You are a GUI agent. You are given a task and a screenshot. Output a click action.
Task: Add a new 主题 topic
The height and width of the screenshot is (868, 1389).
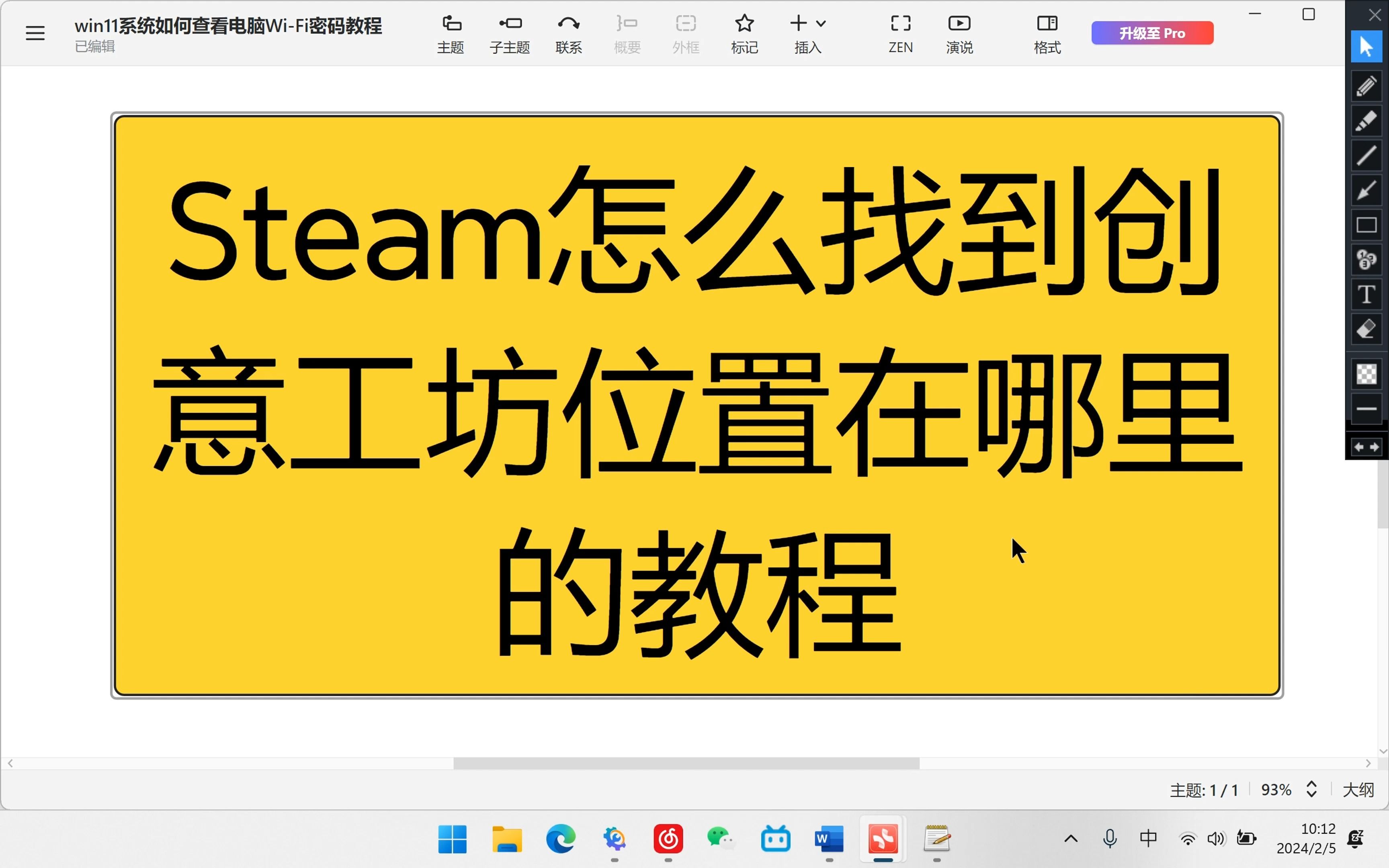pyautogui.click(x=451, y=34)
